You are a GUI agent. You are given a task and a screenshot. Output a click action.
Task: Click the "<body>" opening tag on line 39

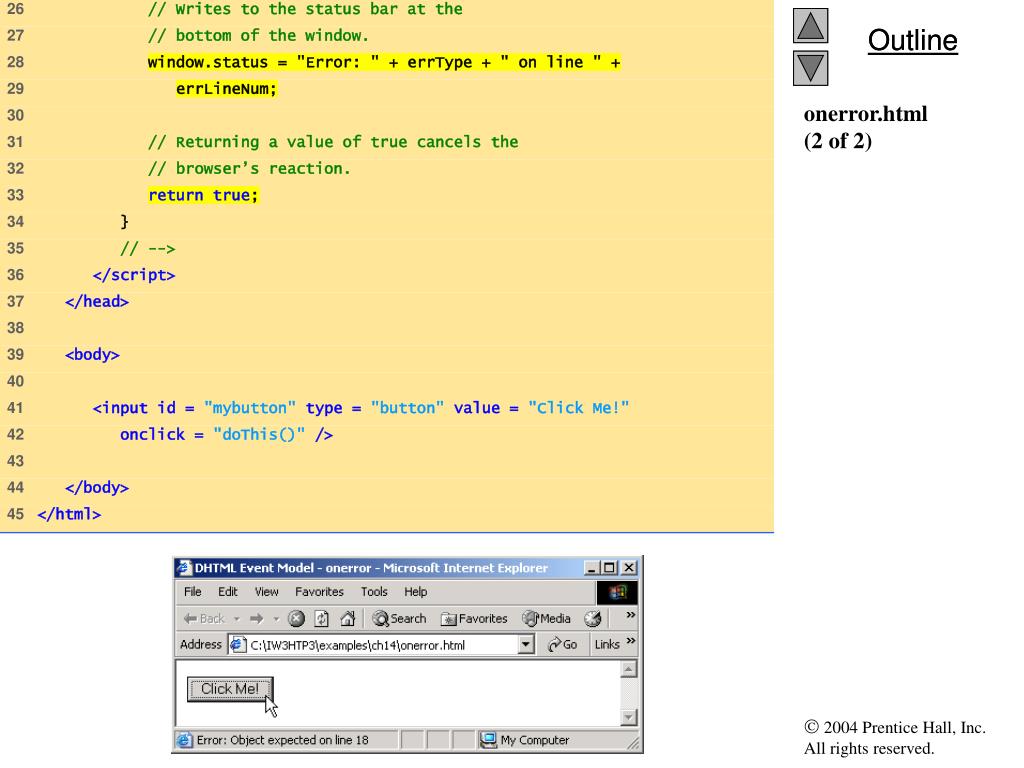coord(92,355)
